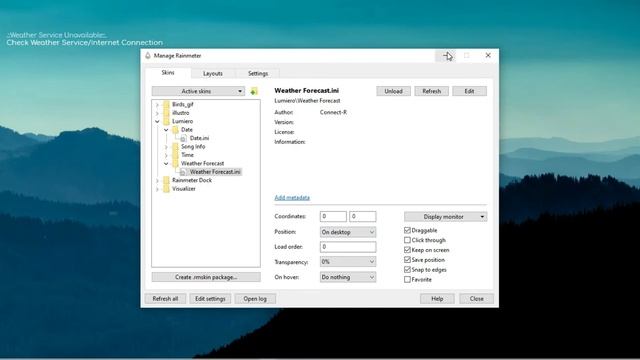Collapse the Date subfolder node
This screenshot has height=360, width=640.
(x=166, y=130)
